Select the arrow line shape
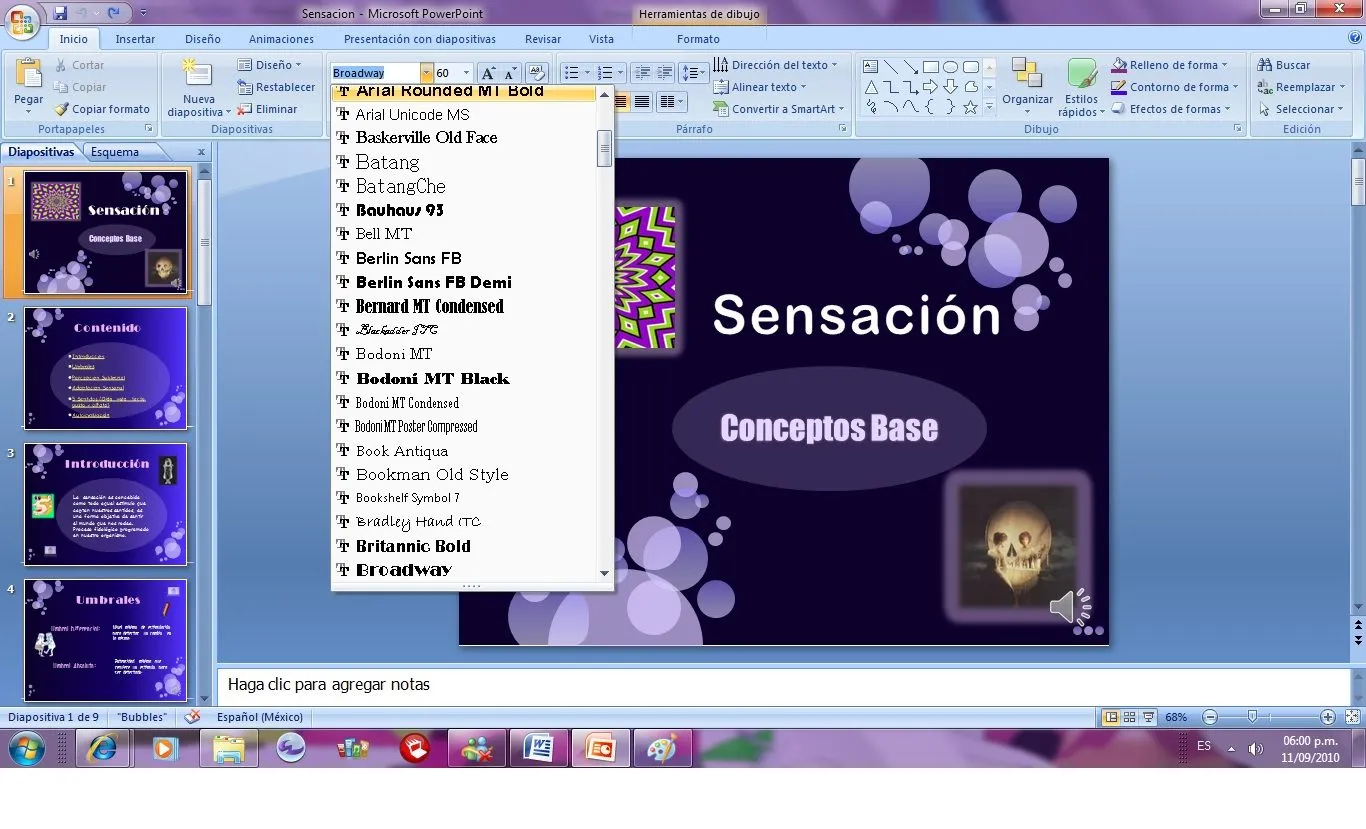The height and width of the screenshot is (829, 1366). [910, 67]
